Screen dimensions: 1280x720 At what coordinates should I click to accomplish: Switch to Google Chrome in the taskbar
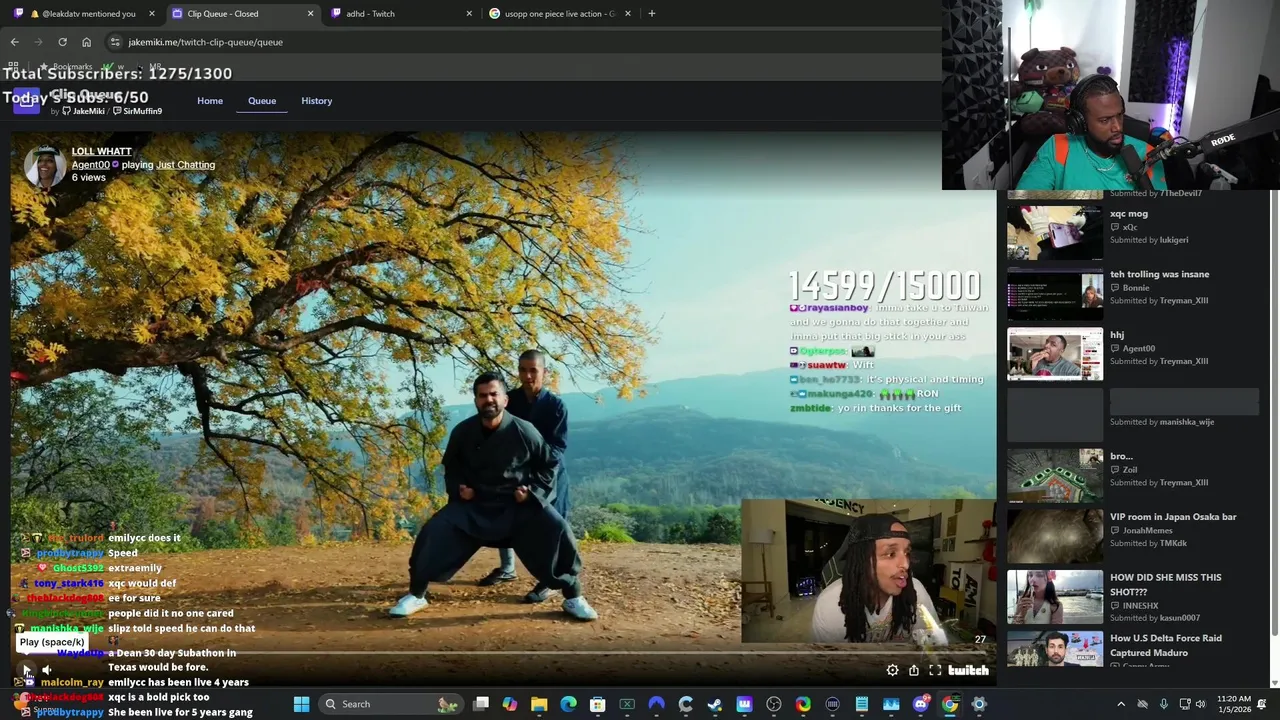point(950,704)
